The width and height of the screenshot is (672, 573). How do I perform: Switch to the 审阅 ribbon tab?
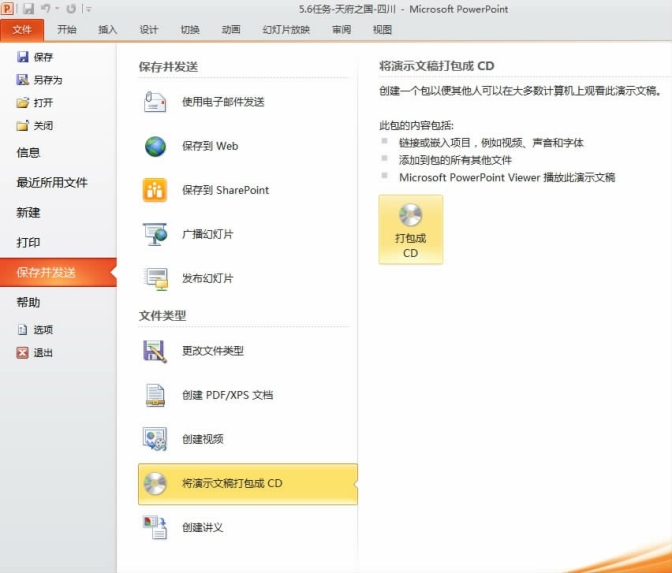point(341,30)
